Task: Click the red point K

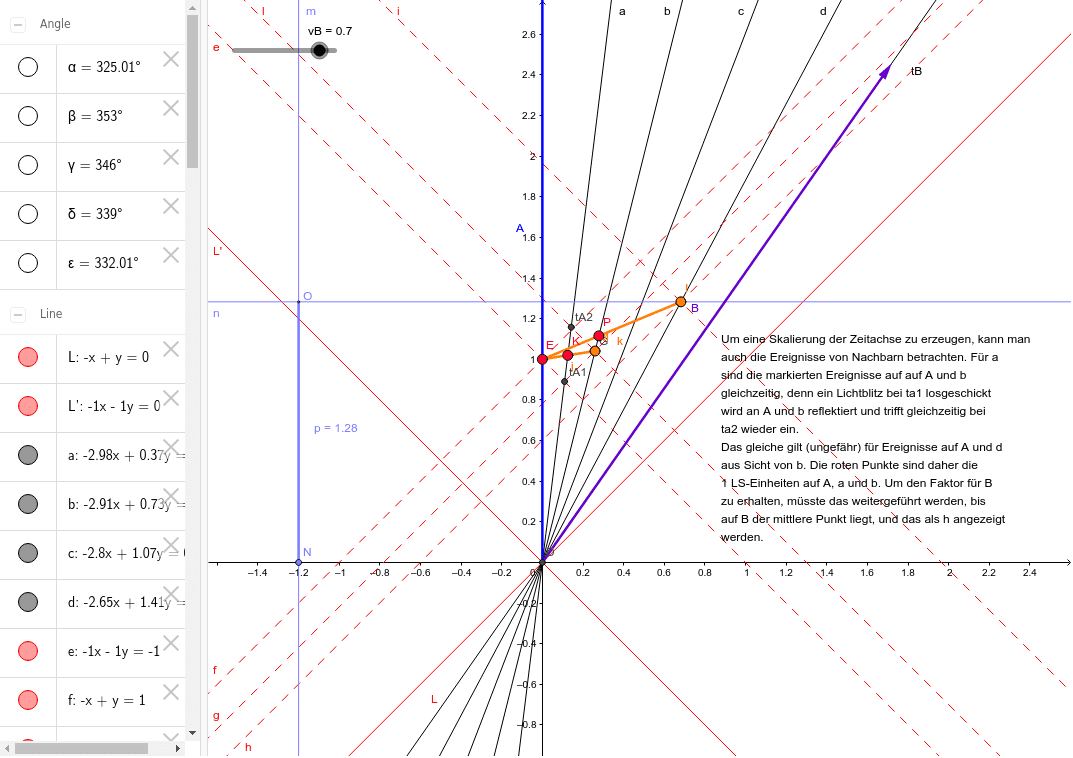Action: [x=567, y=355]
